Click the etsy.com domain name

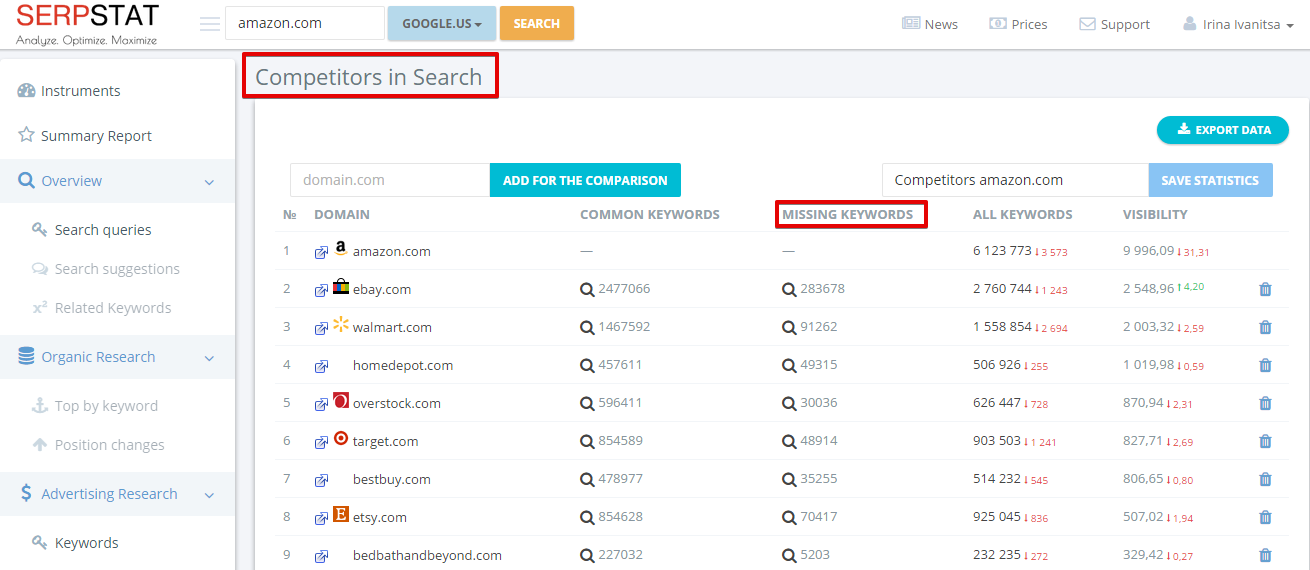[380, 517]
